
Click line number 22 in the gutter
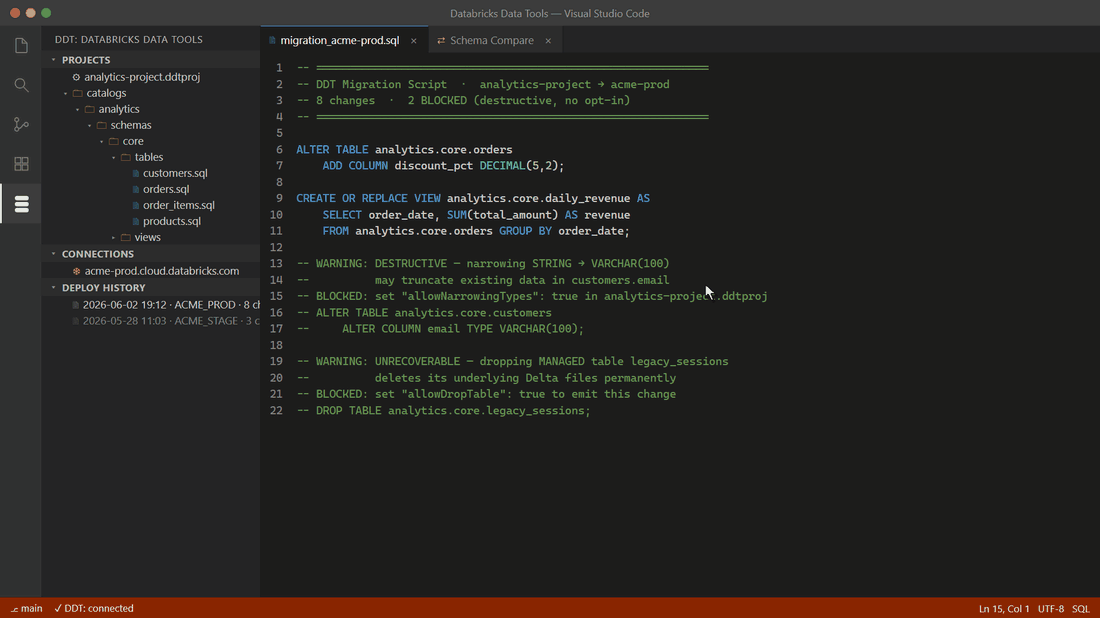point(276,410)
